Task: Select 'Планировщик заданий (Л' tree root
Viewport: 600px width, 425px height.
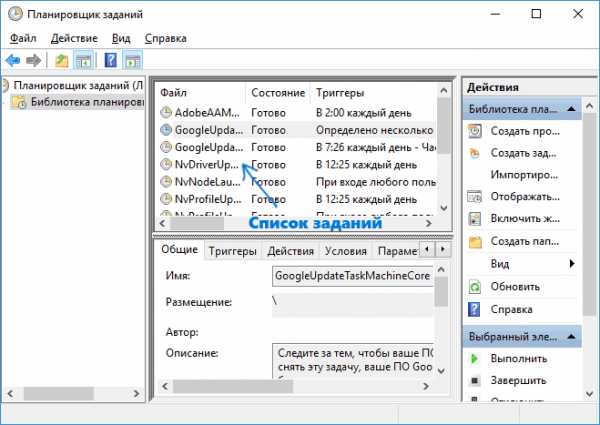Action: point(78,85)
